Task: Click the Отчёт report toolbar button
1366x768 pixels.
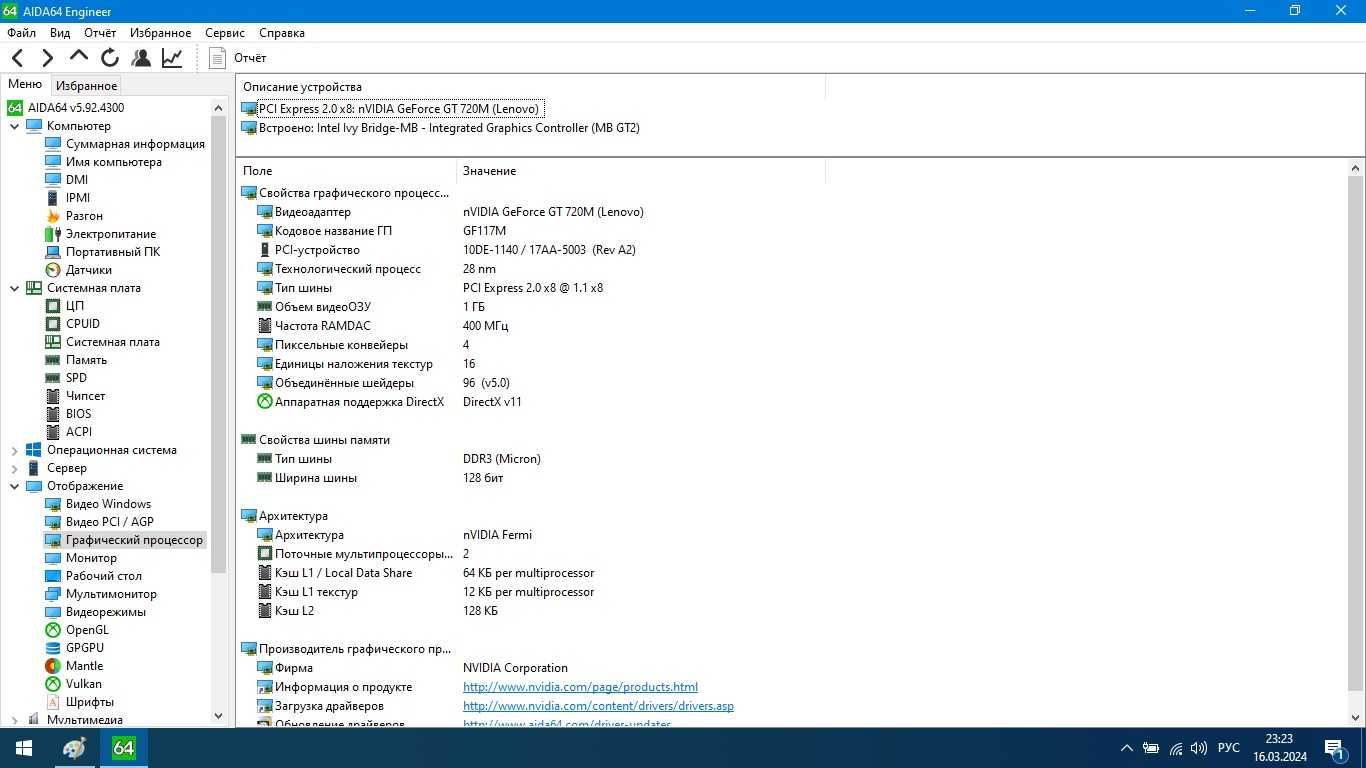Action: tap(238, 58)
